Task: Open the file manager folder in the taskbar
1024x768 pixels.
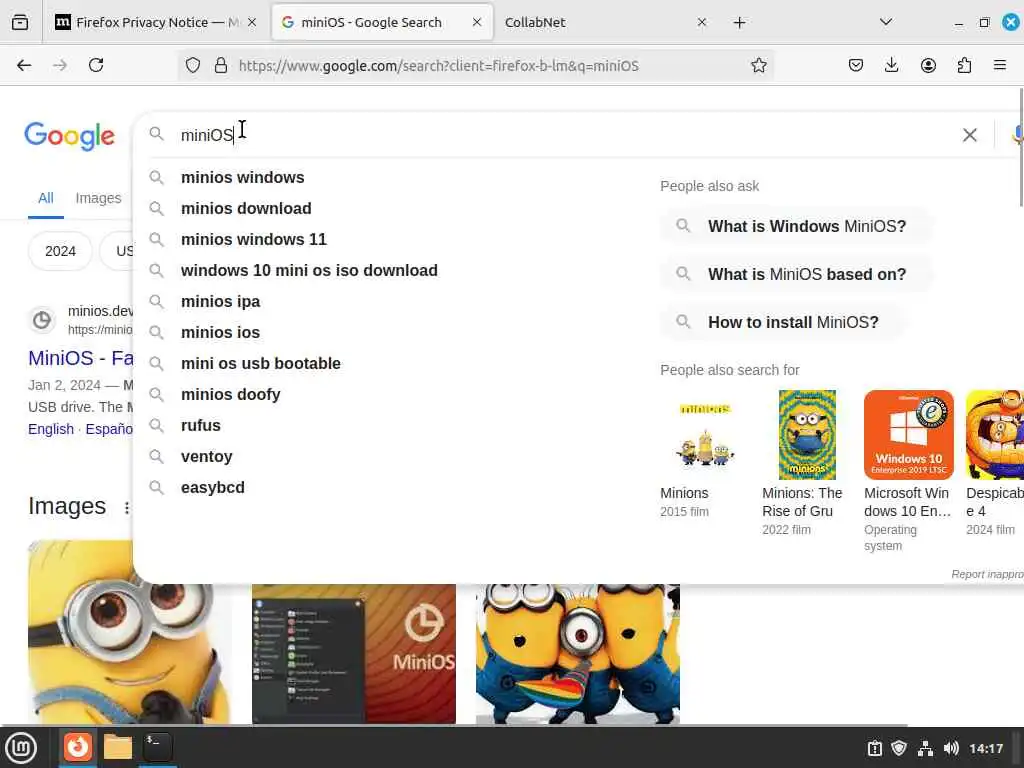Action: point(118,747)
